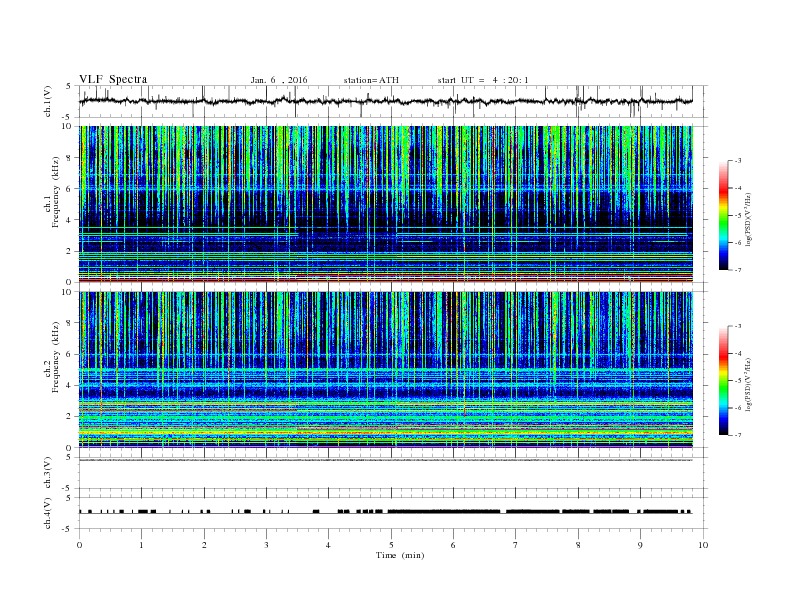Screen dimensions: 792x612
Task: Click time axis tick label '6'
Action: pos(454,545)
